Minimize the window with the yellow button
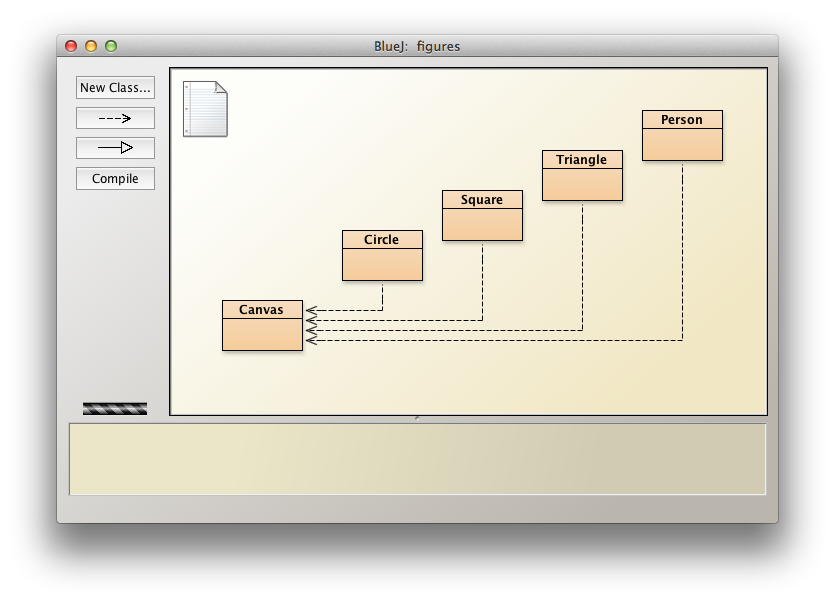Image resolution: width=835 pixels, height=602 pixels. 91,46
